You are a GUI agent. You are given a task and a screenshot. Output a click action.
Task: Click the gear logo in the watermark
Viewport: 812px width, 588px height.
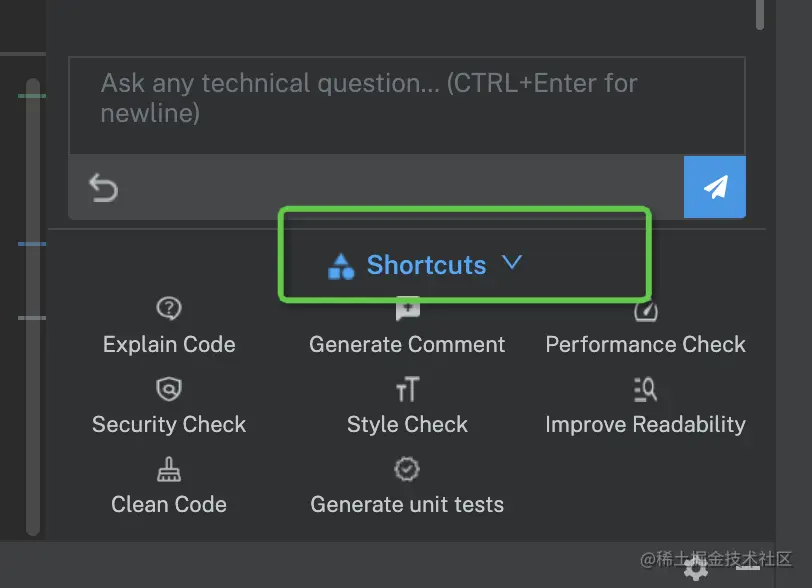[x=695, y=568]
